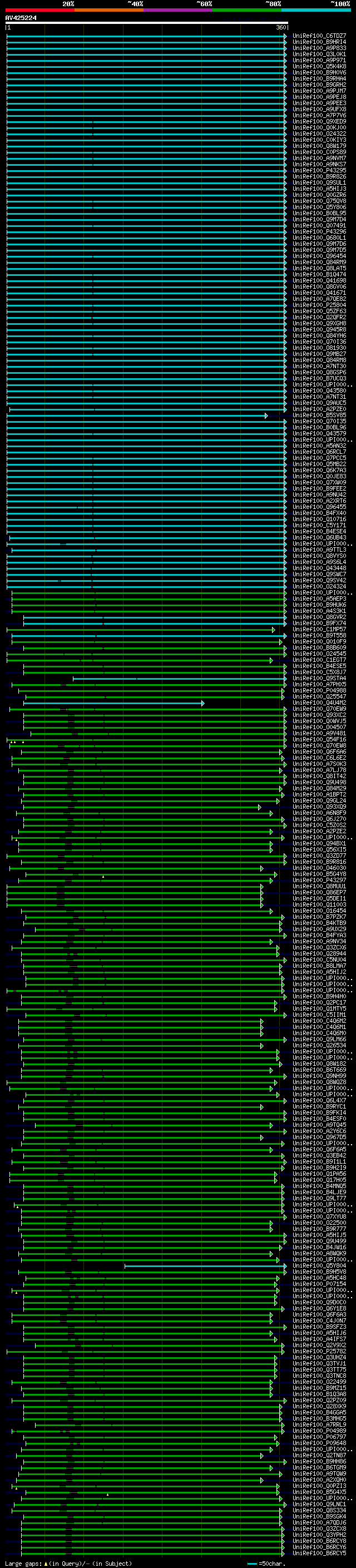Select hit label UniRef100_Q010F9
Screen dimensions: 356x1568
pyautogui.click(x=319, y=641)
